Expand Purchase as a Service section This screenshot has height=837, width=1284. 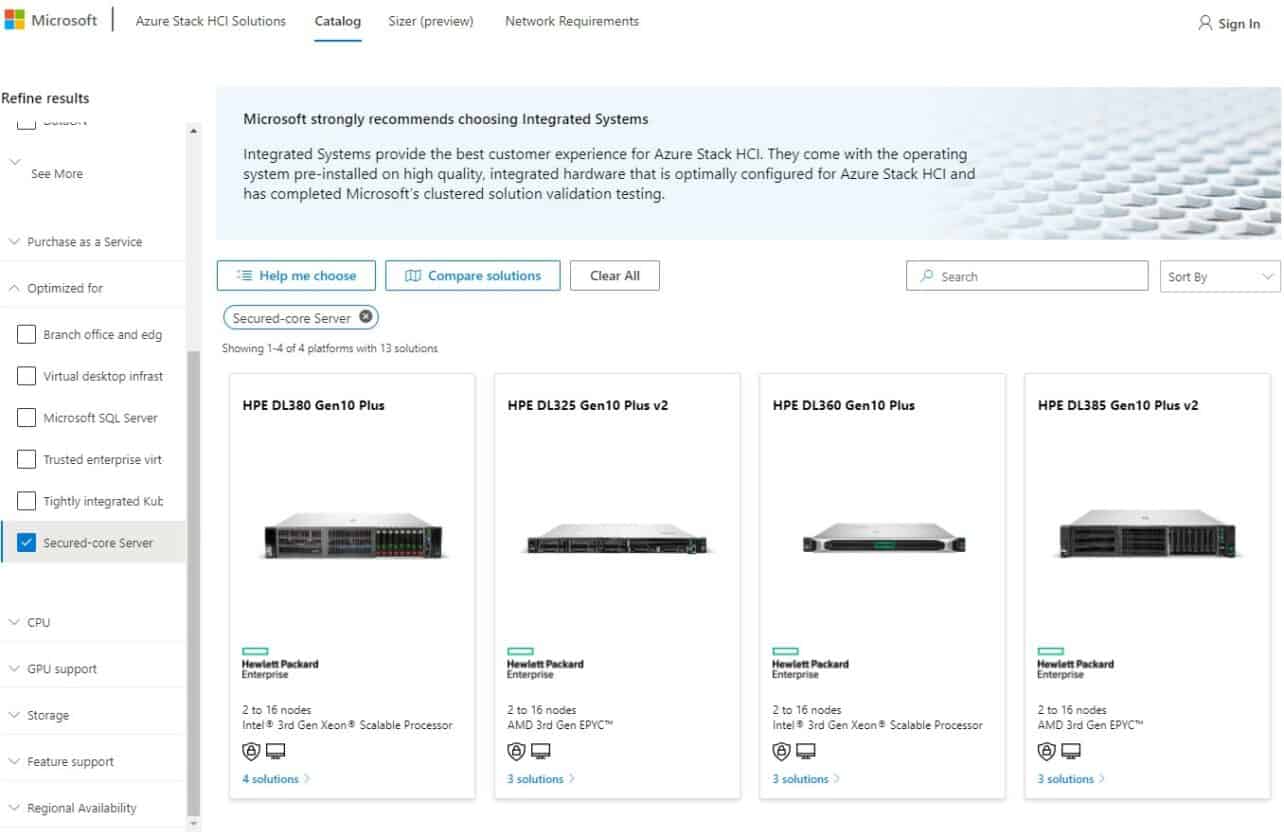92,241
